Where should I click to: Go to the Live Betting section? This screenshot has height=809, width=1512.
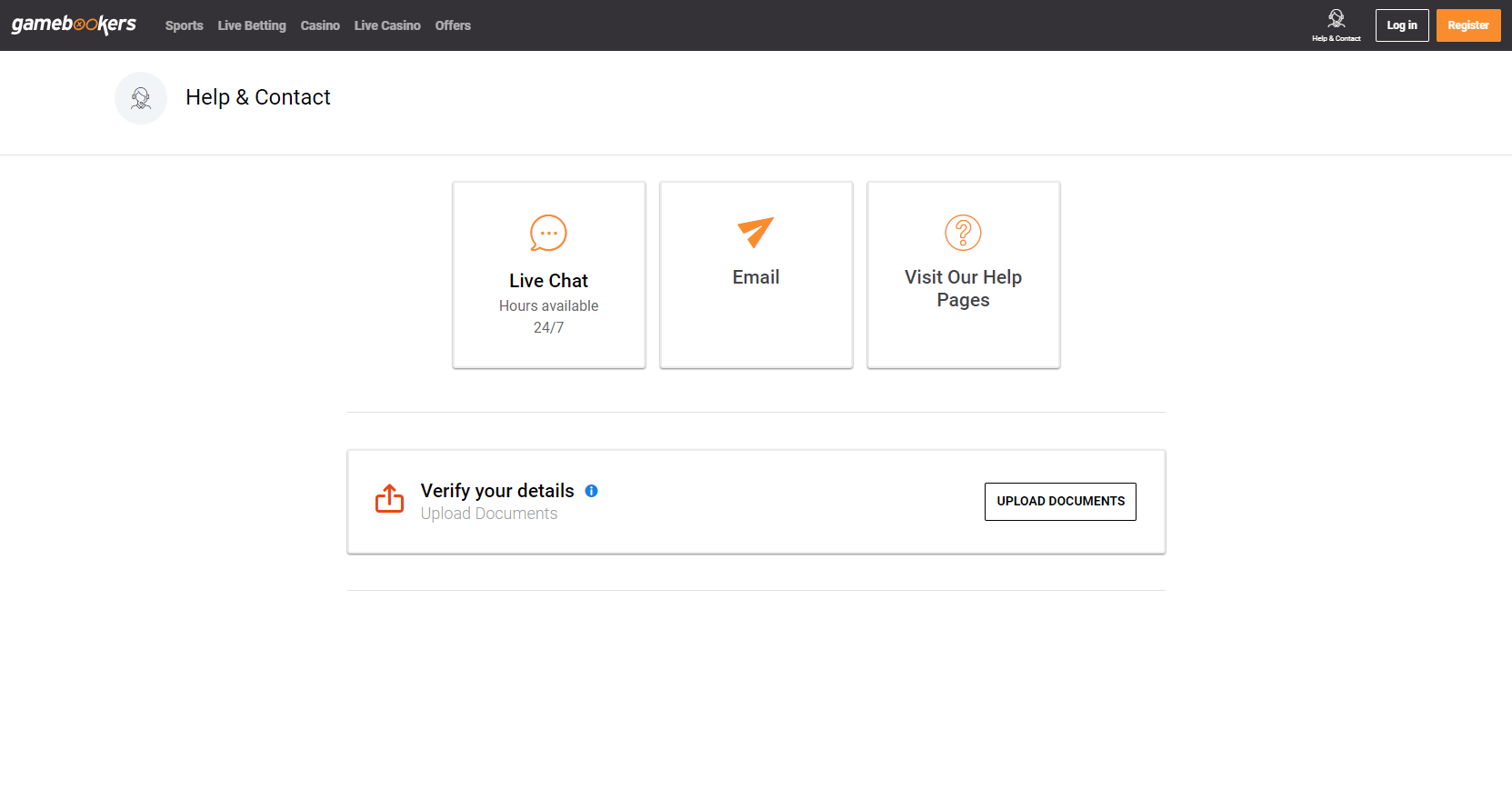(252, 25)
